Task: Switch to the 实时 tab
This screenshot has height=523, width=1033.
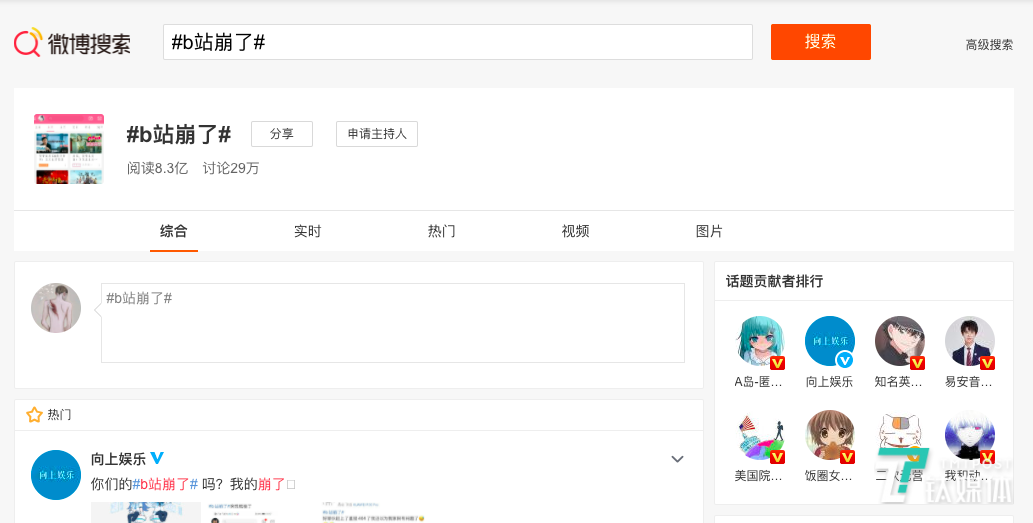Action: 308,231
